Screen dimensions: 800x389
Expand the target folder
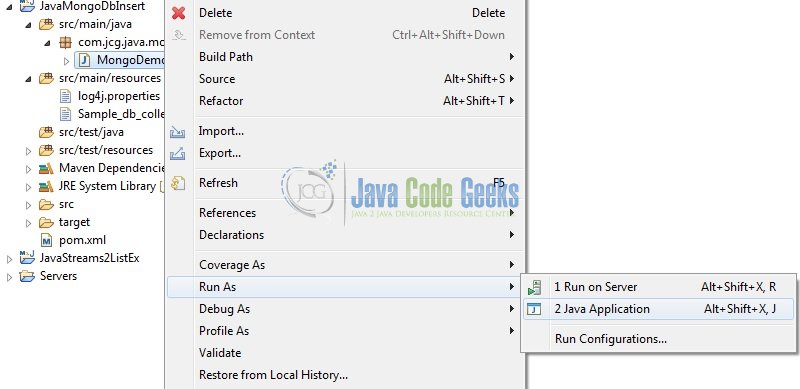pos(28,223)
